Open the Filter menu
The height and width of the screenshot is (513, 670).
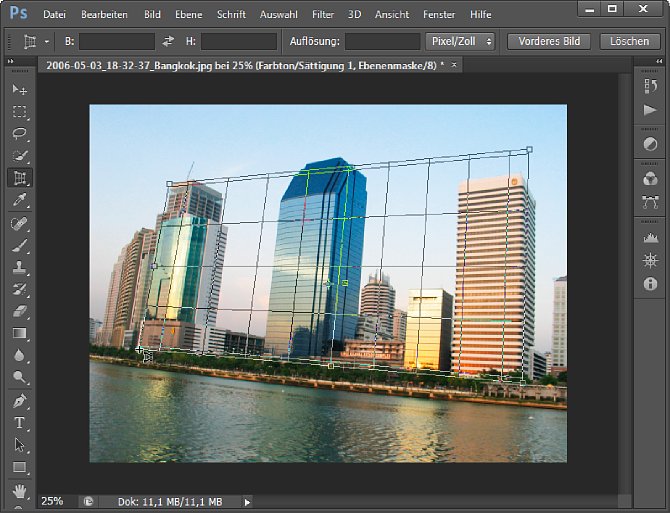click(322, 15)
